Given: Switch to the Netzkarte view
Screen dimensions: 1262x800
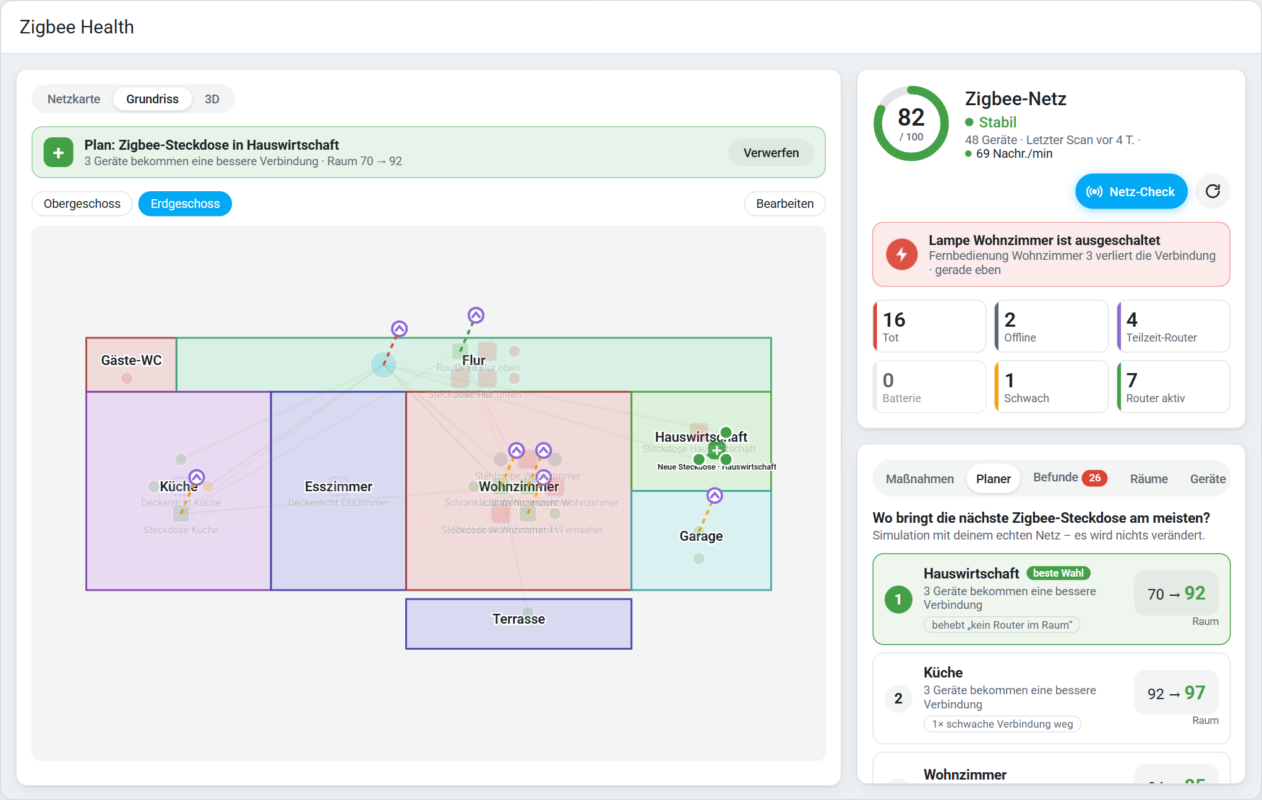Looking at the screenshot, I should (x=74, y=99).
